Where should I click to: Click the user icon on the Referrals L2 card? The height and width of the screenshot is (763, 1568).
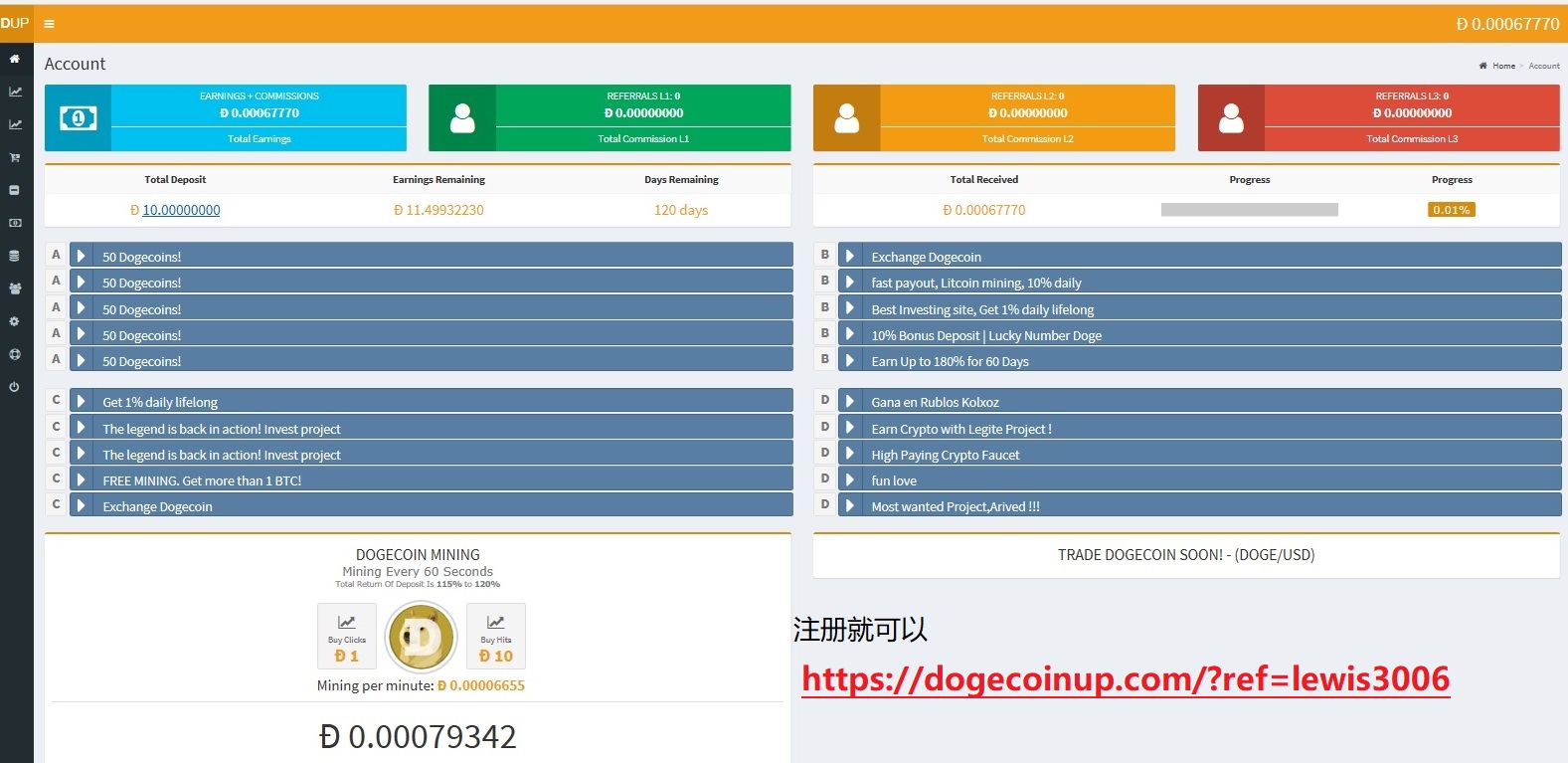point(847,118)
